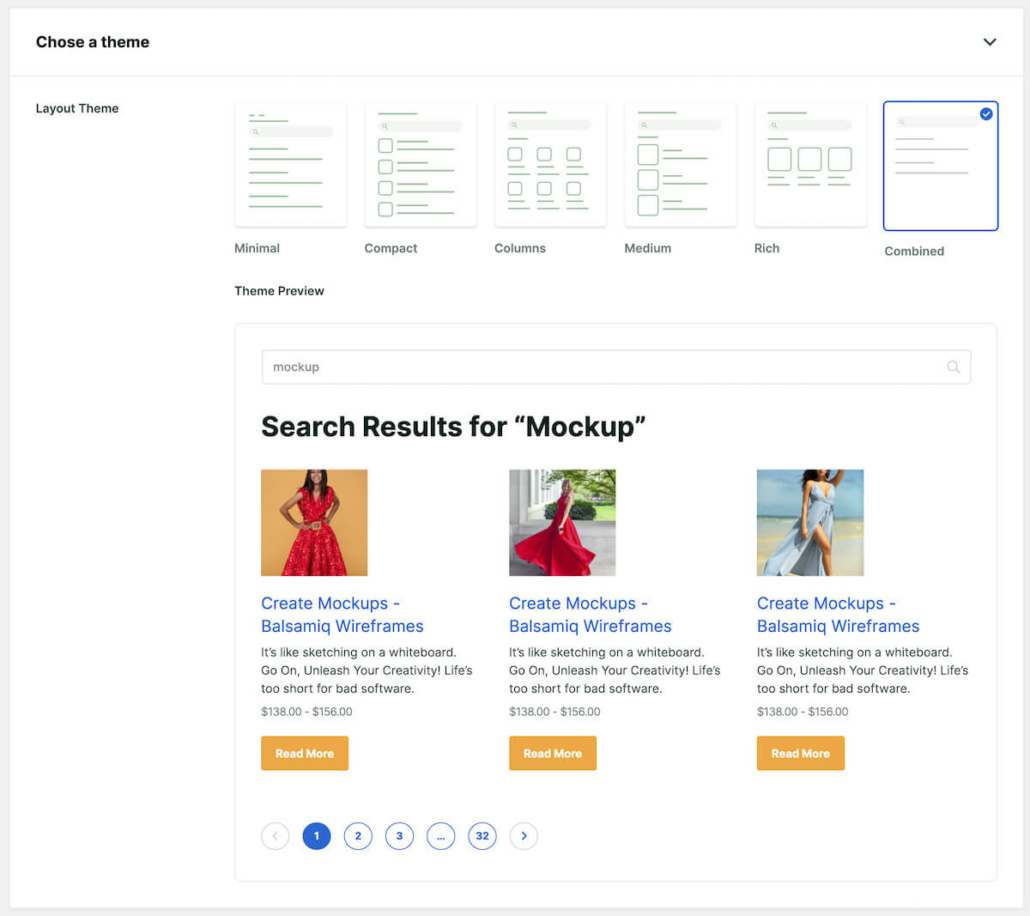Click the red dress product thumbnail

(x=314, y=521)
